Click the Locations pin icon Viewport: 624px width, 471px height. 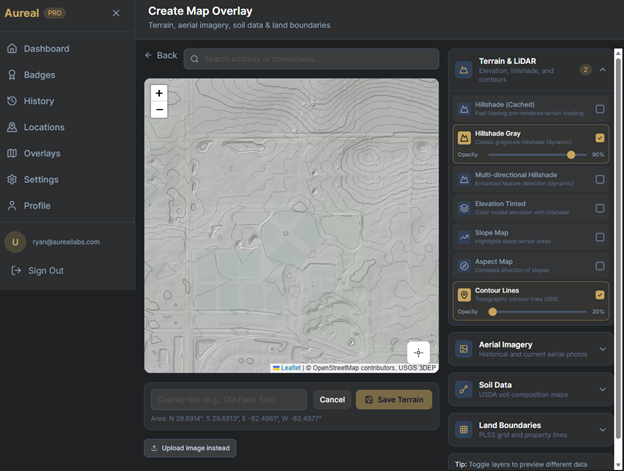tap(12, 127)
